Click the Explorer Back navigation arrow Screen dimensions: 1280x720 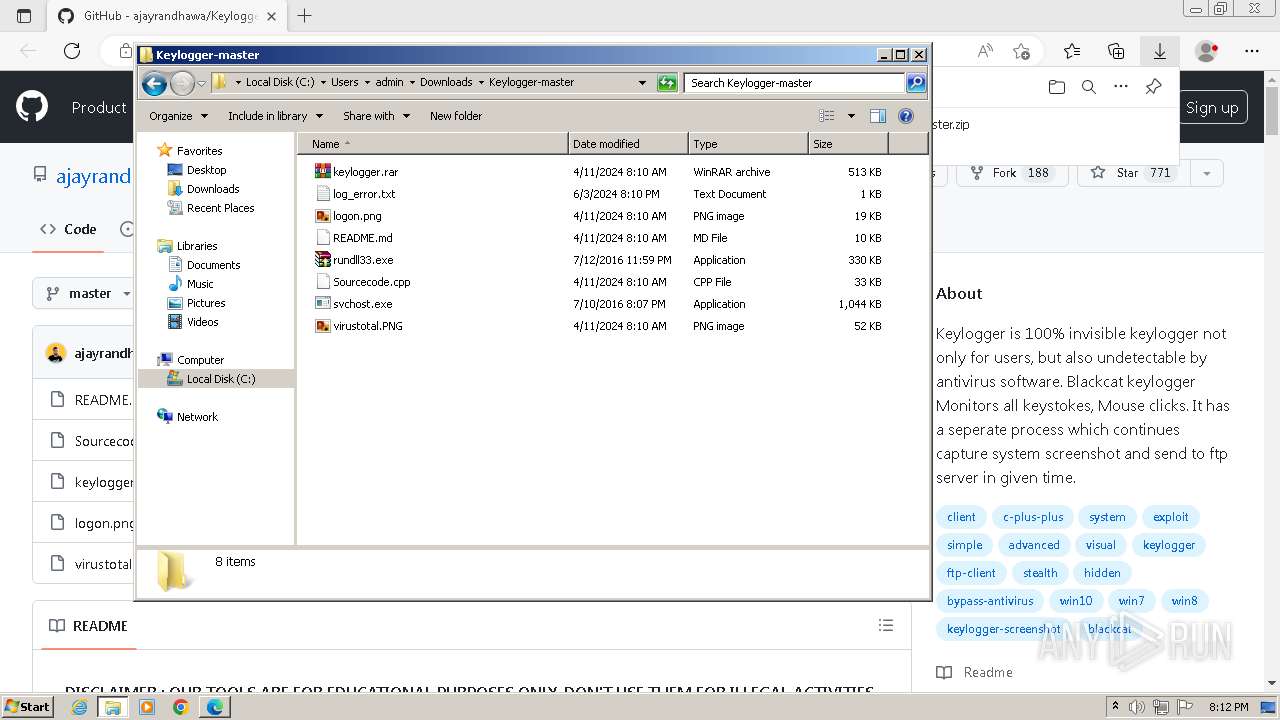154,83
